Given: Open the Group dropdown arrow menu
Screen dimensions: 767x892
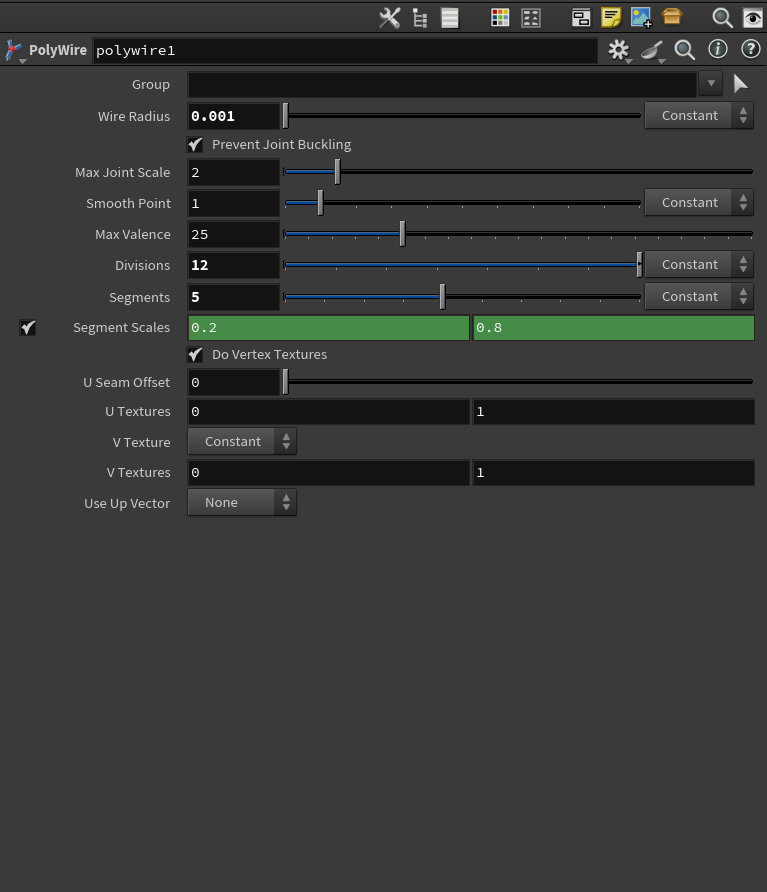Looking at the screenshot, I should 711,84.
